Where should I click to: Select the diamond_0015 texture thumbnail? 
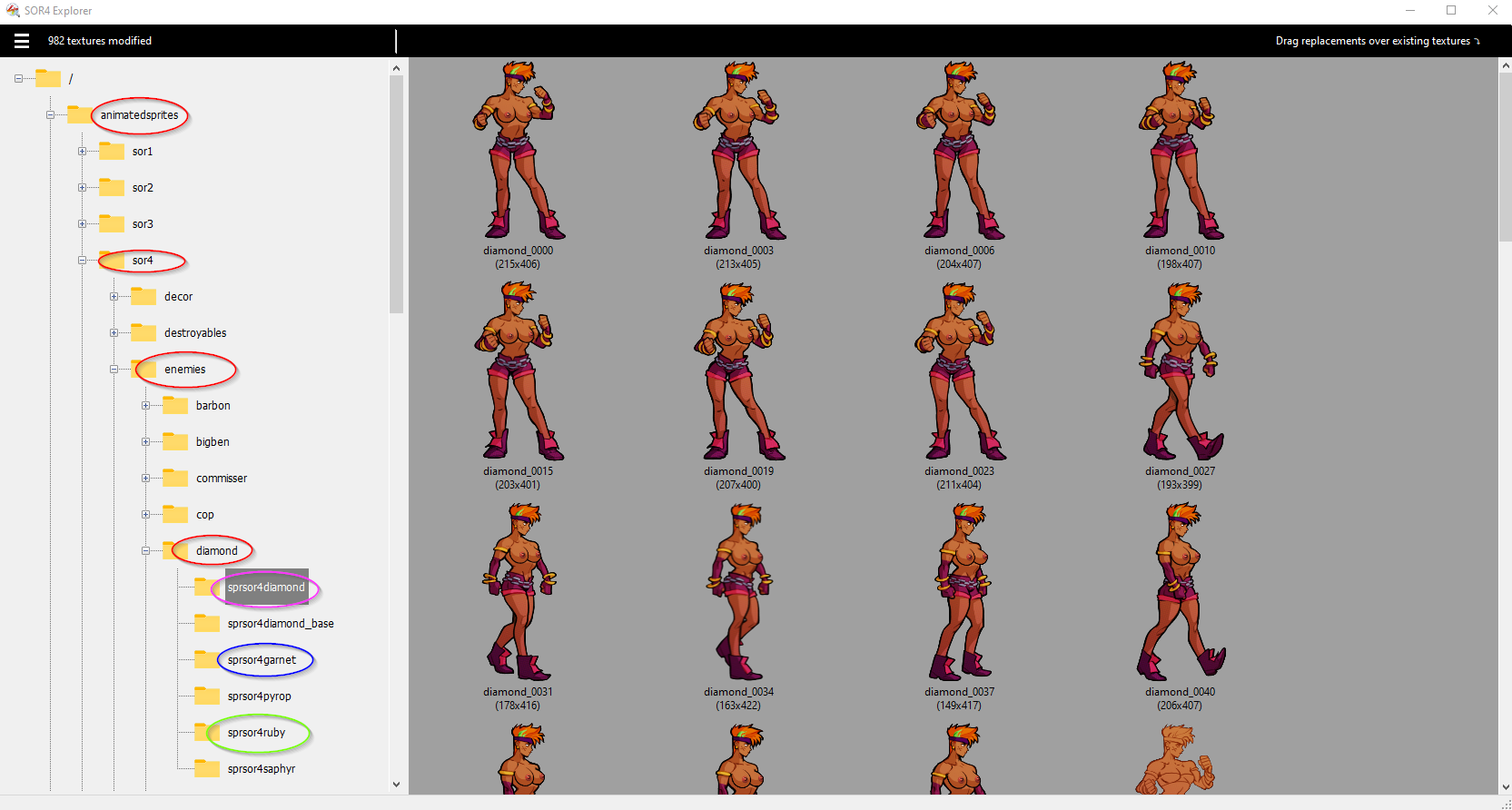point(518,371)
